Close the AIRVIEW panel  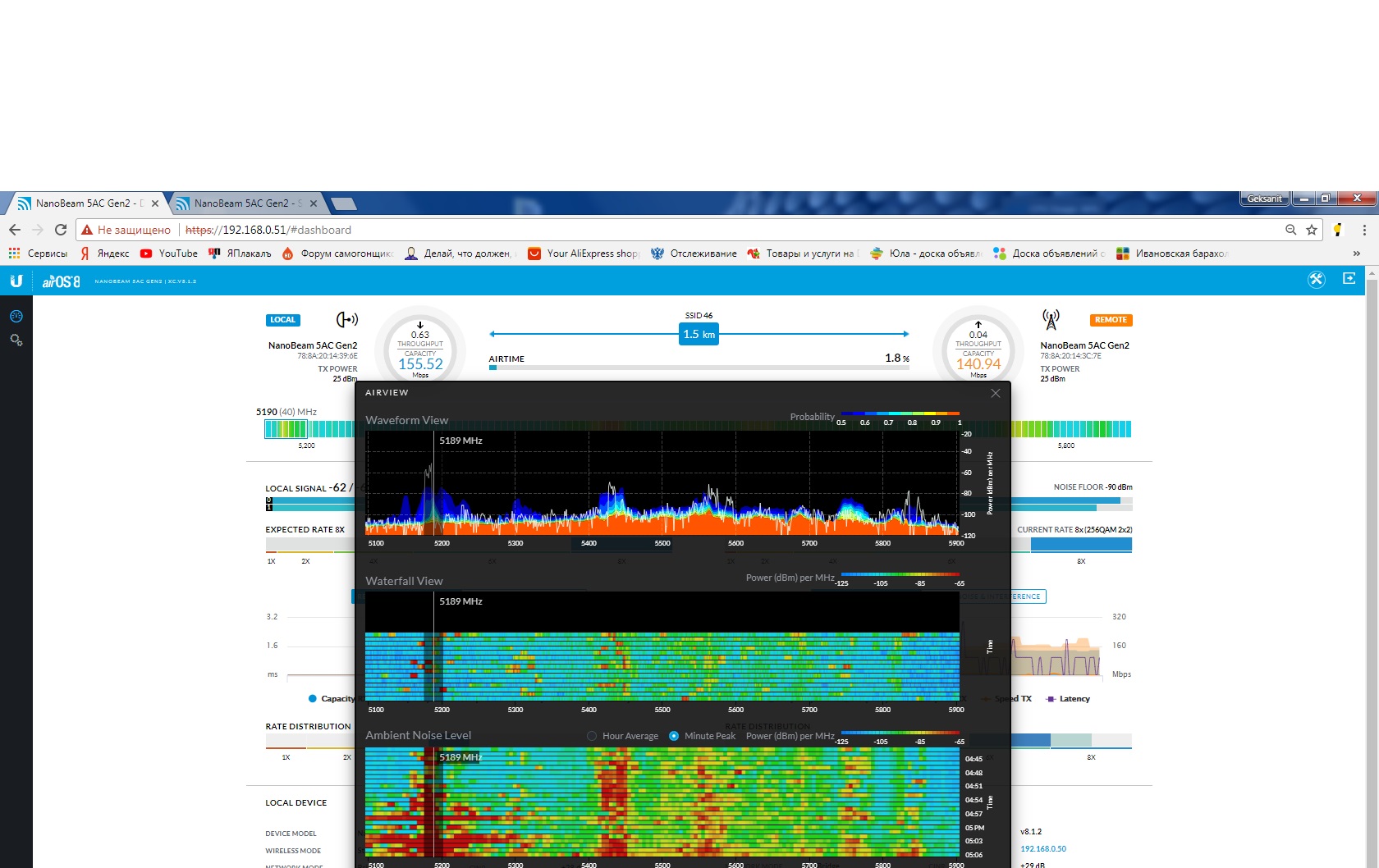click(x=996, y=393)
